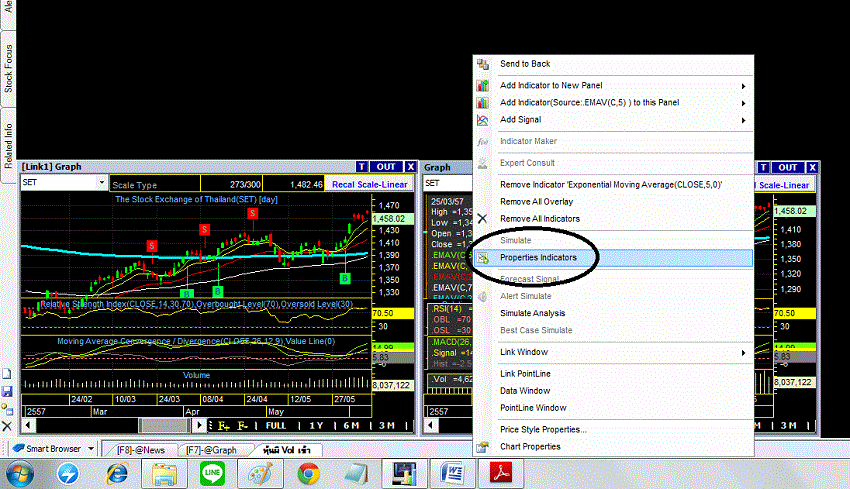Open the Stock Focus side tab
The height and width of the screenshot is (489, 850).
pyautogui.click(x=8, y=68)
